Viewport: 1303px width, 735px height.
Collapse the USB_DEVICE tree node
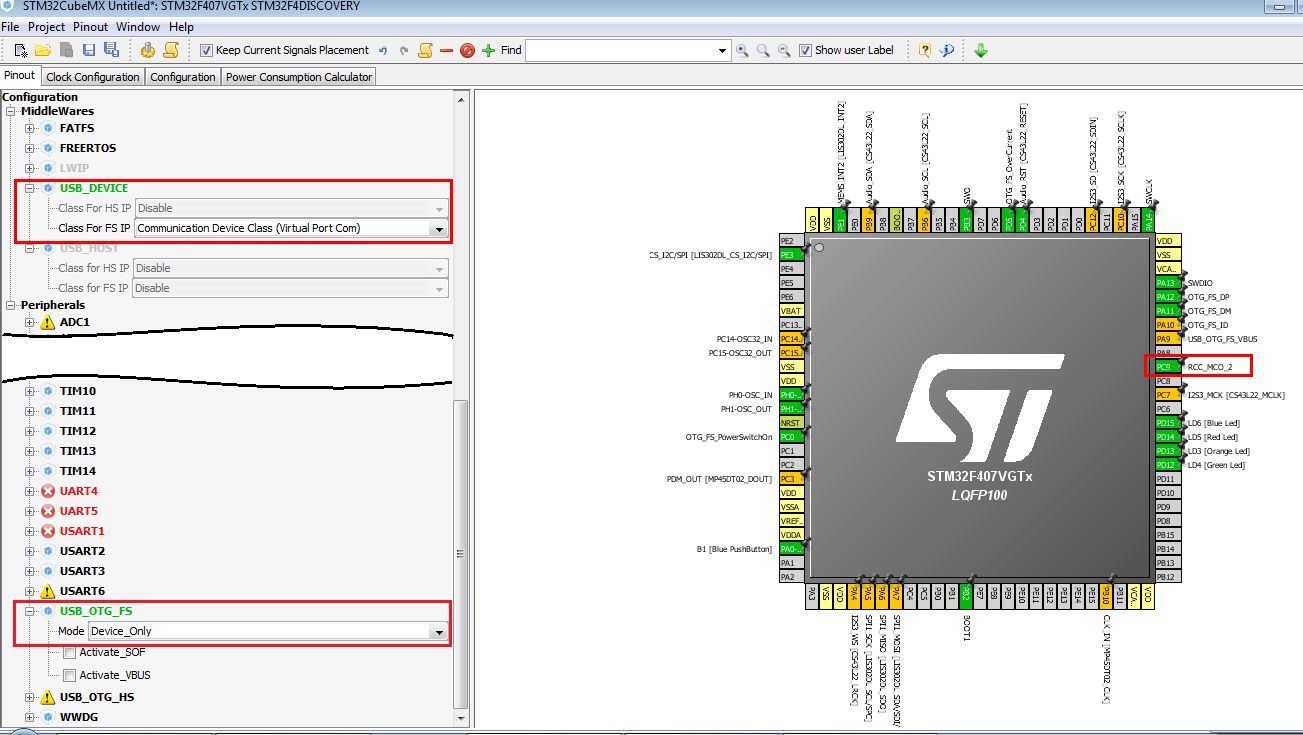(x=30, y=188)
